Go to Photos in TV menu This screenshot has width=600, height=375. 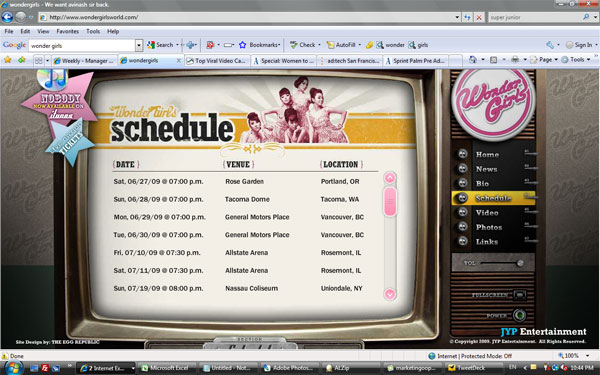pyautogui.click(x=489, y=227)
